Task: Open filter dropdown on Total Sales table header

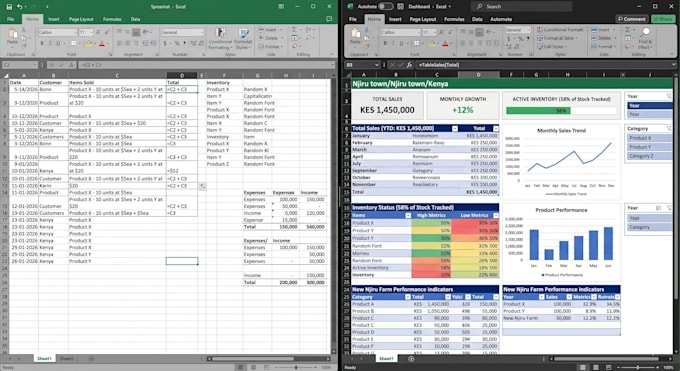Action: (x=455, y=128)
